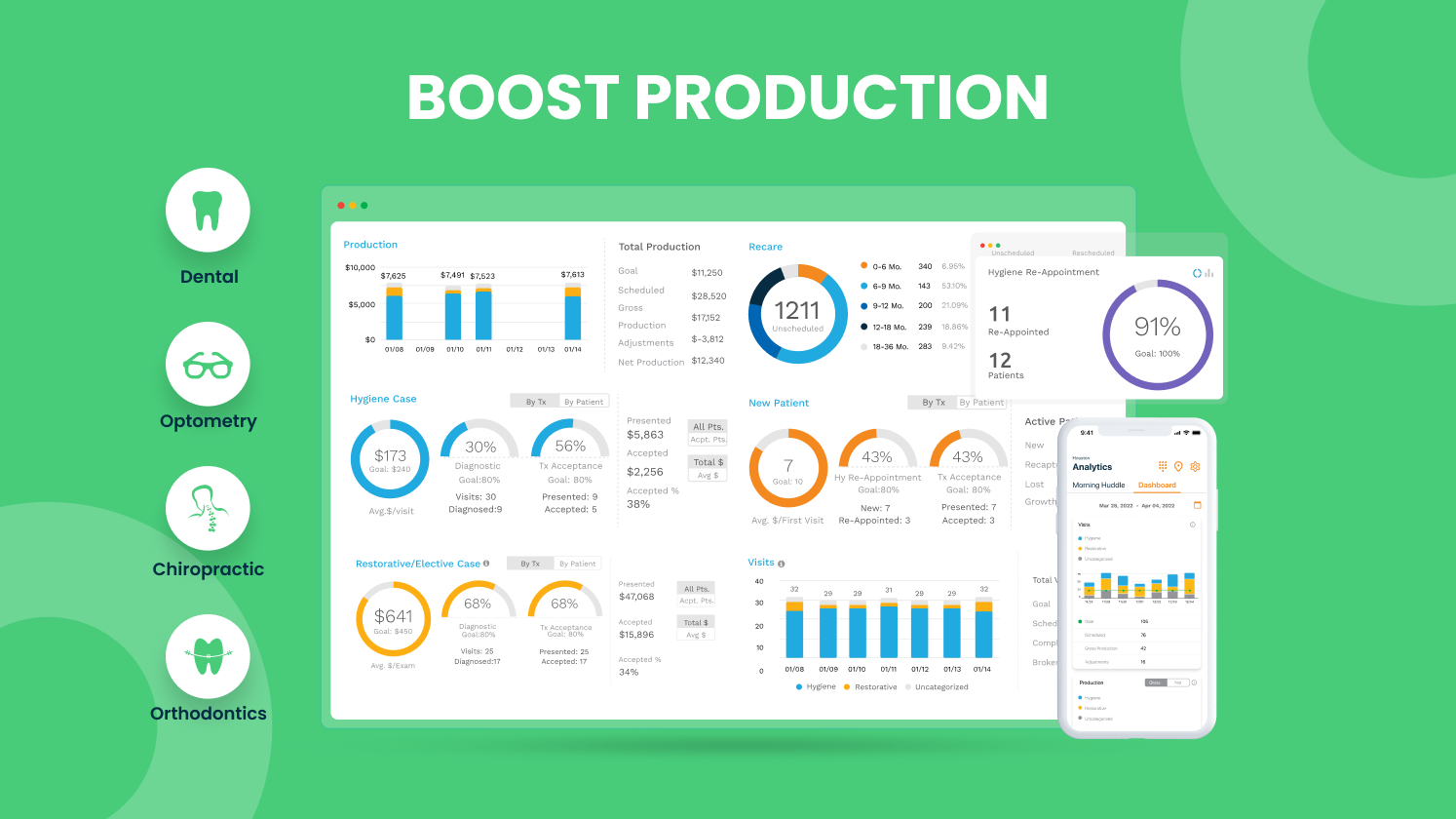Click the 01/11 bar in Visits chart

click(x=889, y=630)
